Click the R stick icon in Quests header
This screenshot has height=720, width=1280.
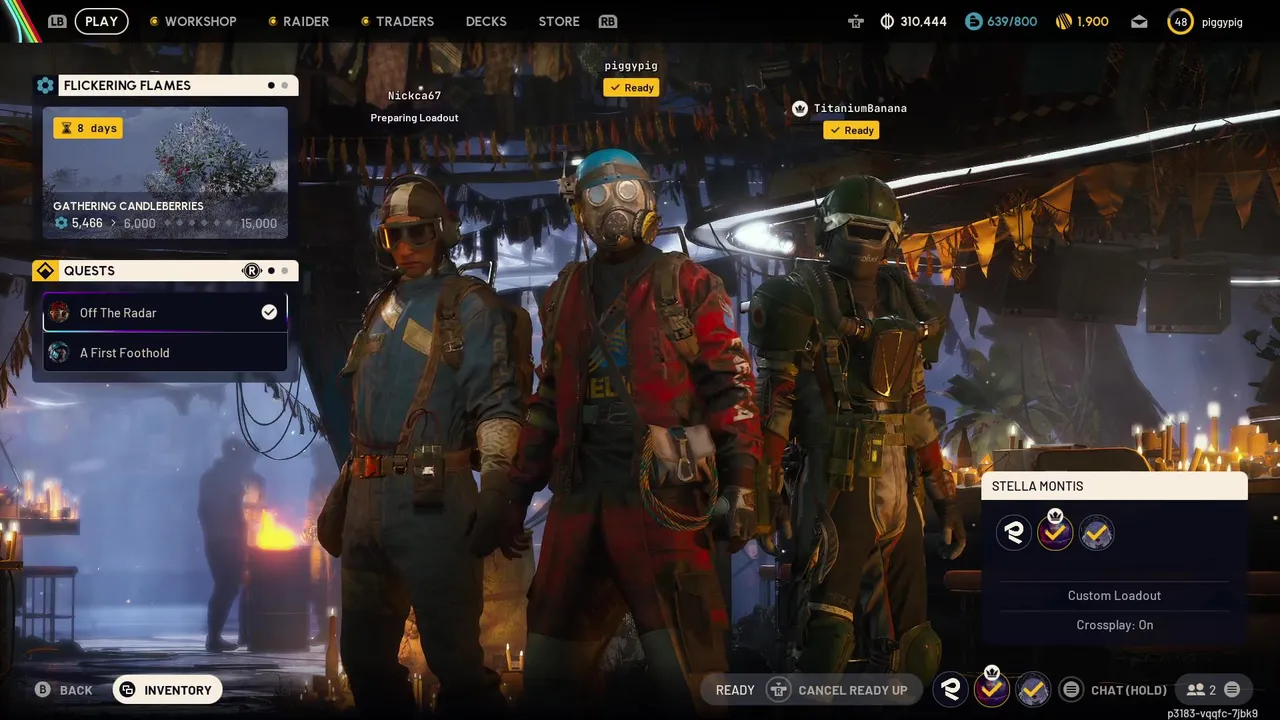(x=251, y=270)
